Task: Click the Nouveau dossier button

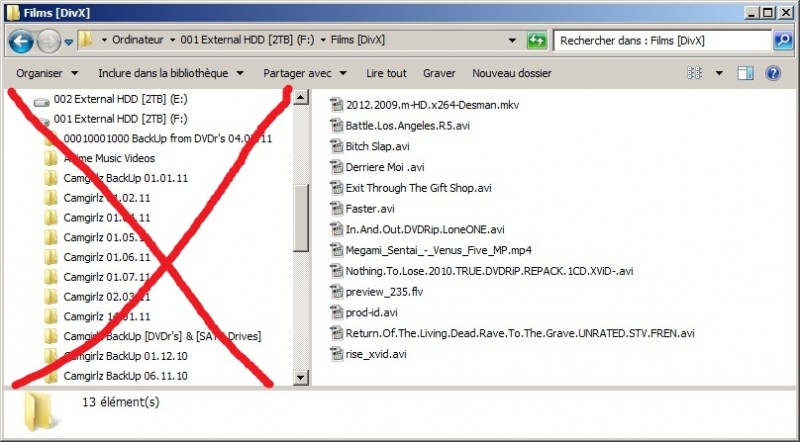Action: (512, 73)
